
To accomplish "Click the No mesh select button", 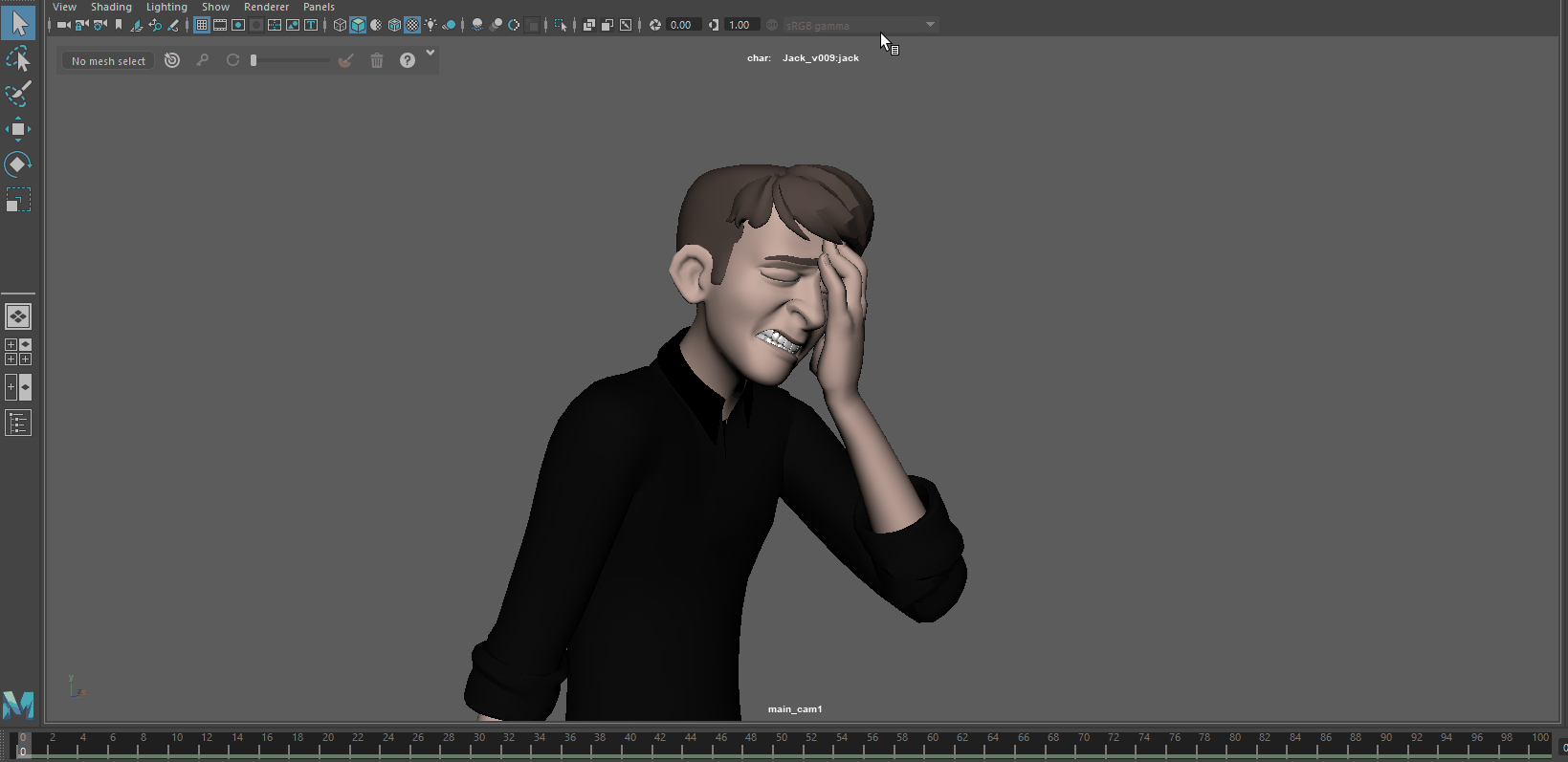I will coord(108,60).
